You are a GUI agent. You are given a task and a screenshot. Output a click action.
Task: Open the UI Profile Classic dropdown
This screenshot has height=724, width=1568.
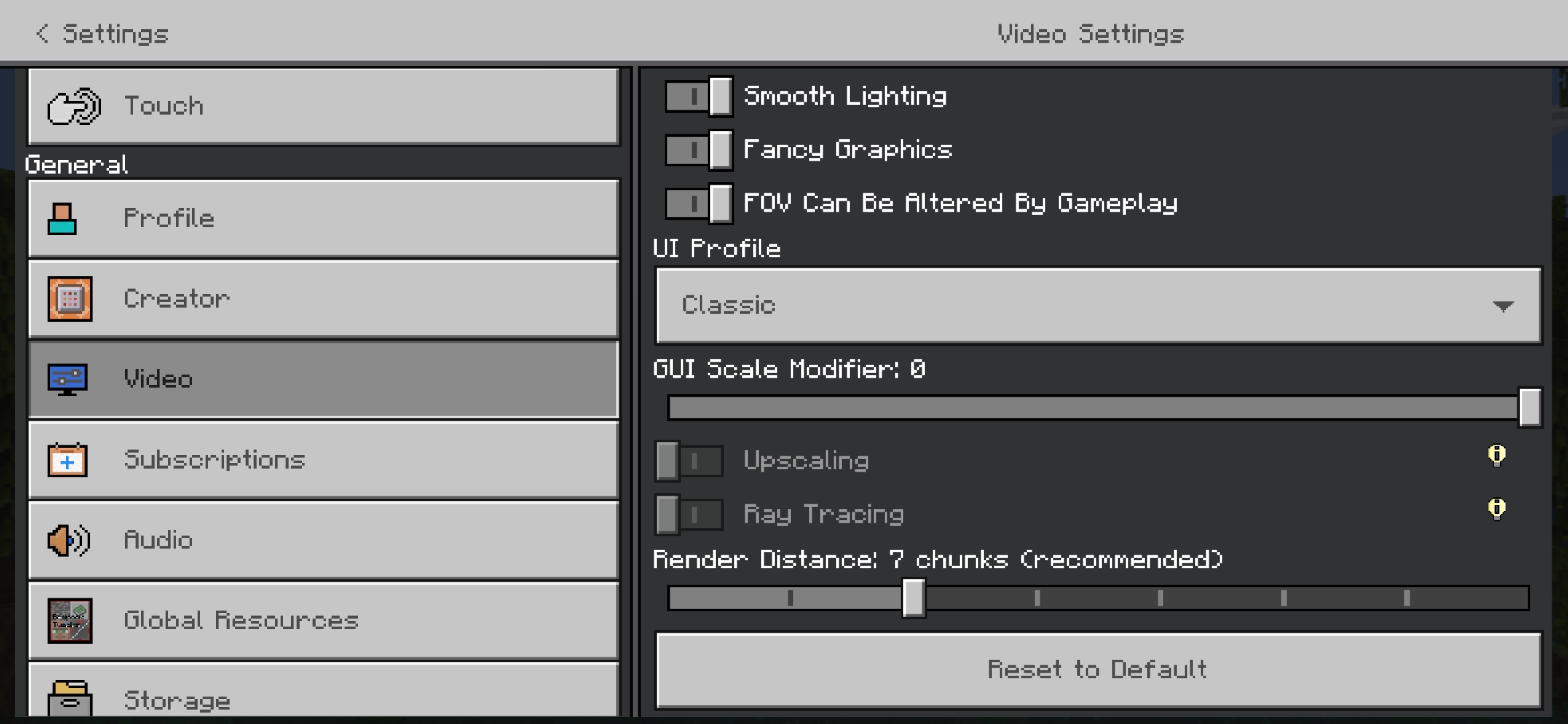coord(1098,306)
